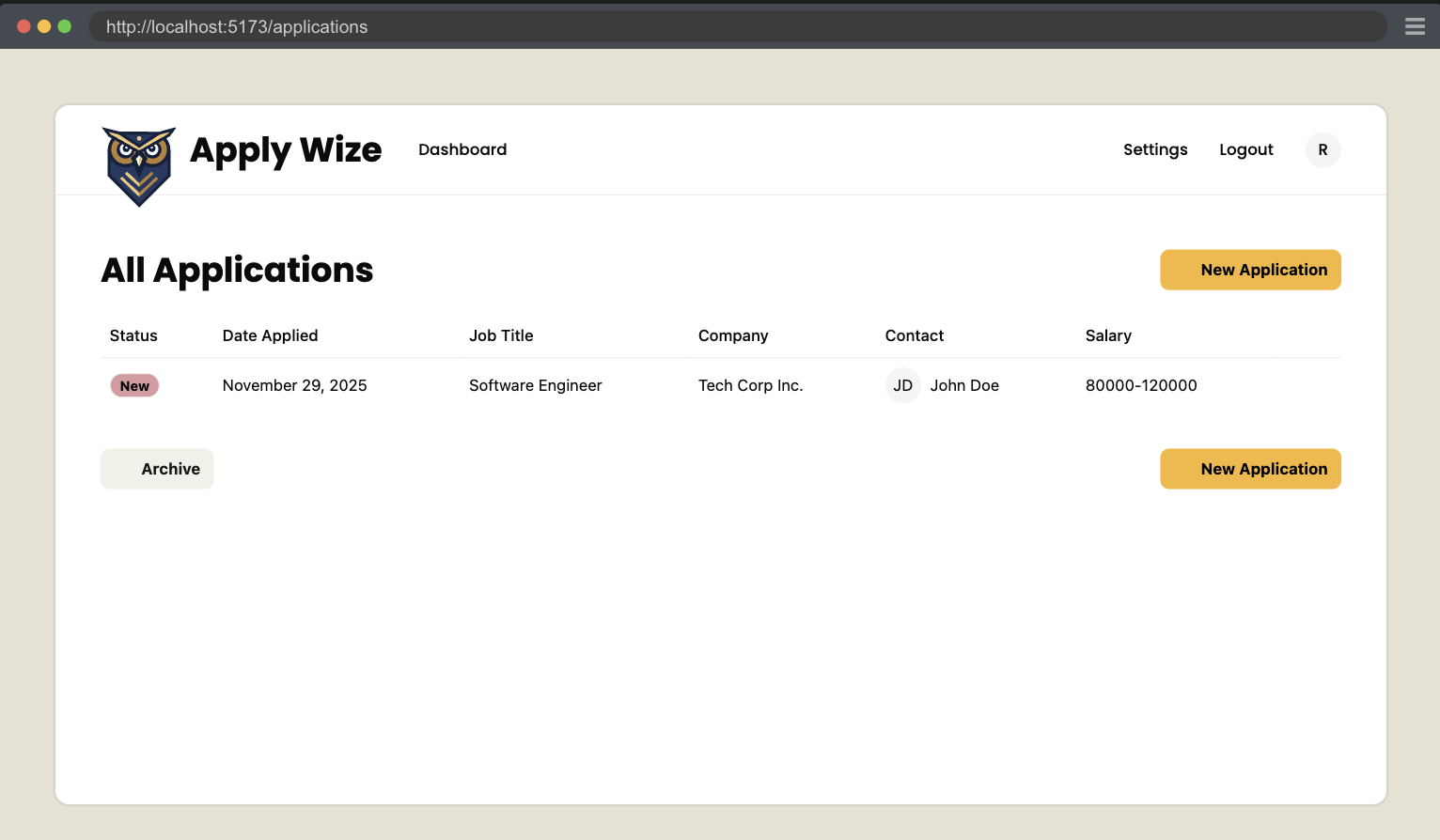Click the Archive button
This screenshot has width=1440, height=840.
click(157, 468)
